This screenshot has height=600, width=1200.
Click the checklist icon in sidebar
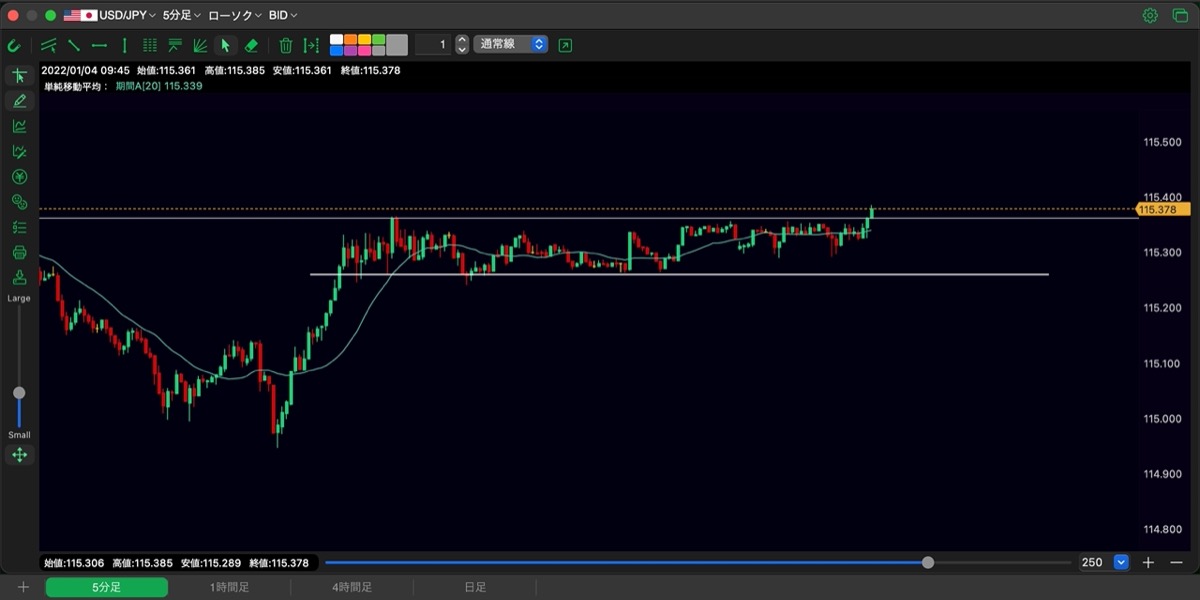point(19,227)
